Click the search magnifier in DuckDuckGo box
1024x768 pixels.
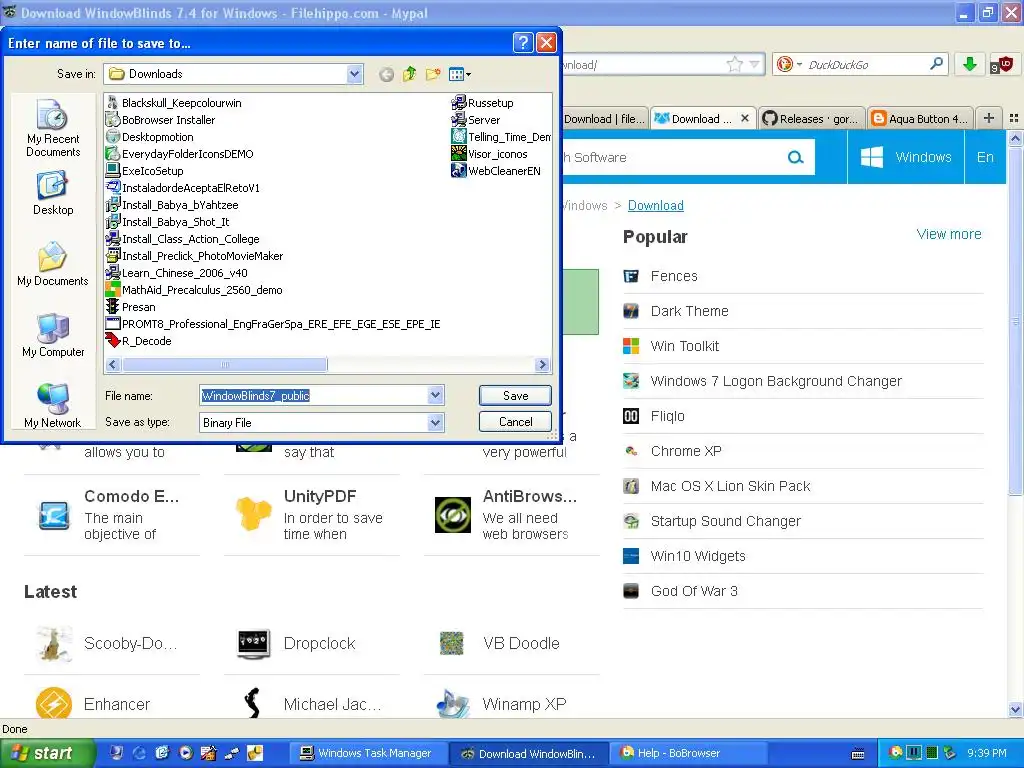point(936,64)
